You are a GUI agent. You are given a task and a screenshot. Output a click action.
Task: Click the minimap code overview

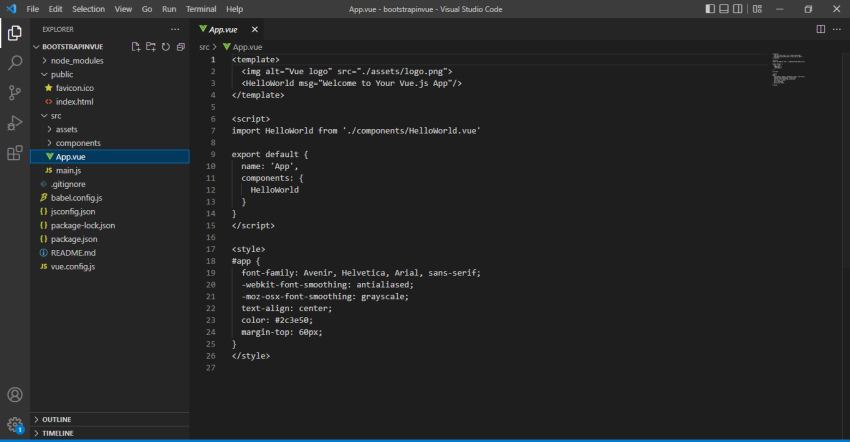(789, 69)
